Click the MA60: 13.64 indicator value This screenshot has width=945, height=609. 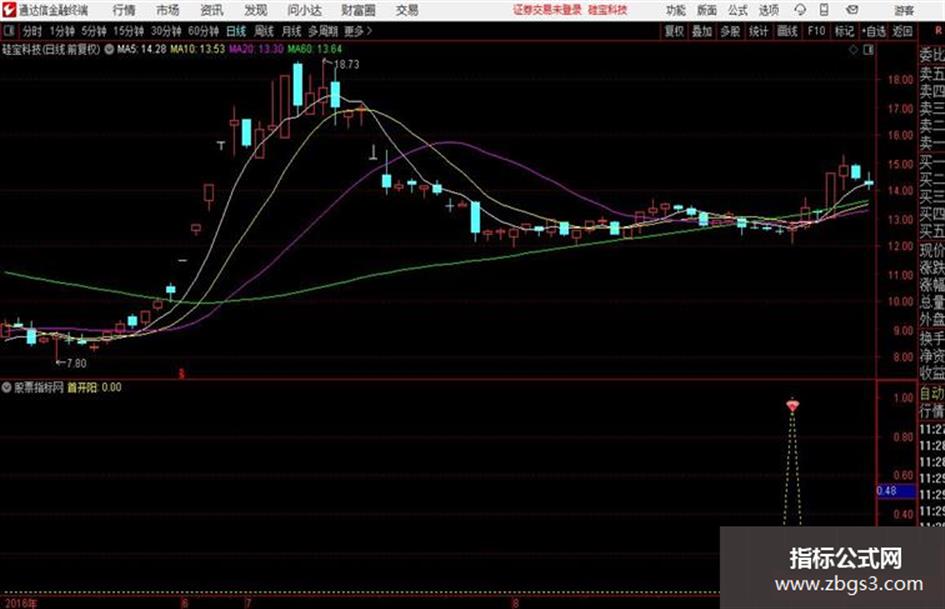315,49
